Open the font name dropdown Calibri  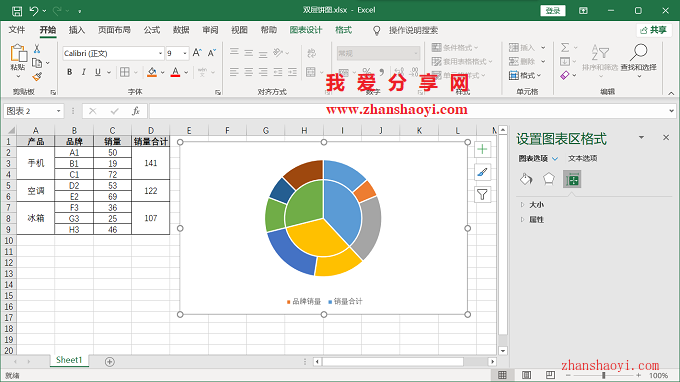coord(160,53)
